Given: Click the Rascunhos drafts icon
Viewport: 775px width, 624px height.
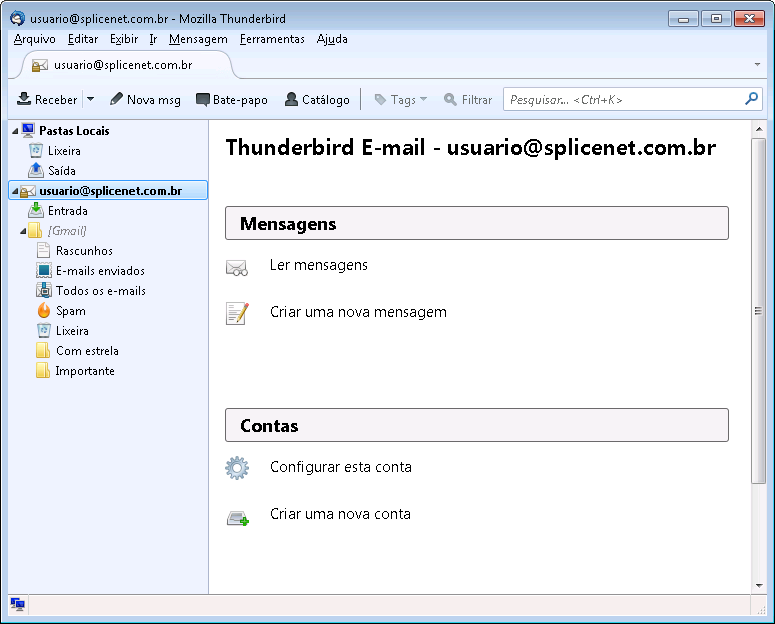Looking at the screenshot, I should pyautogui.click(x=43, y=250).
